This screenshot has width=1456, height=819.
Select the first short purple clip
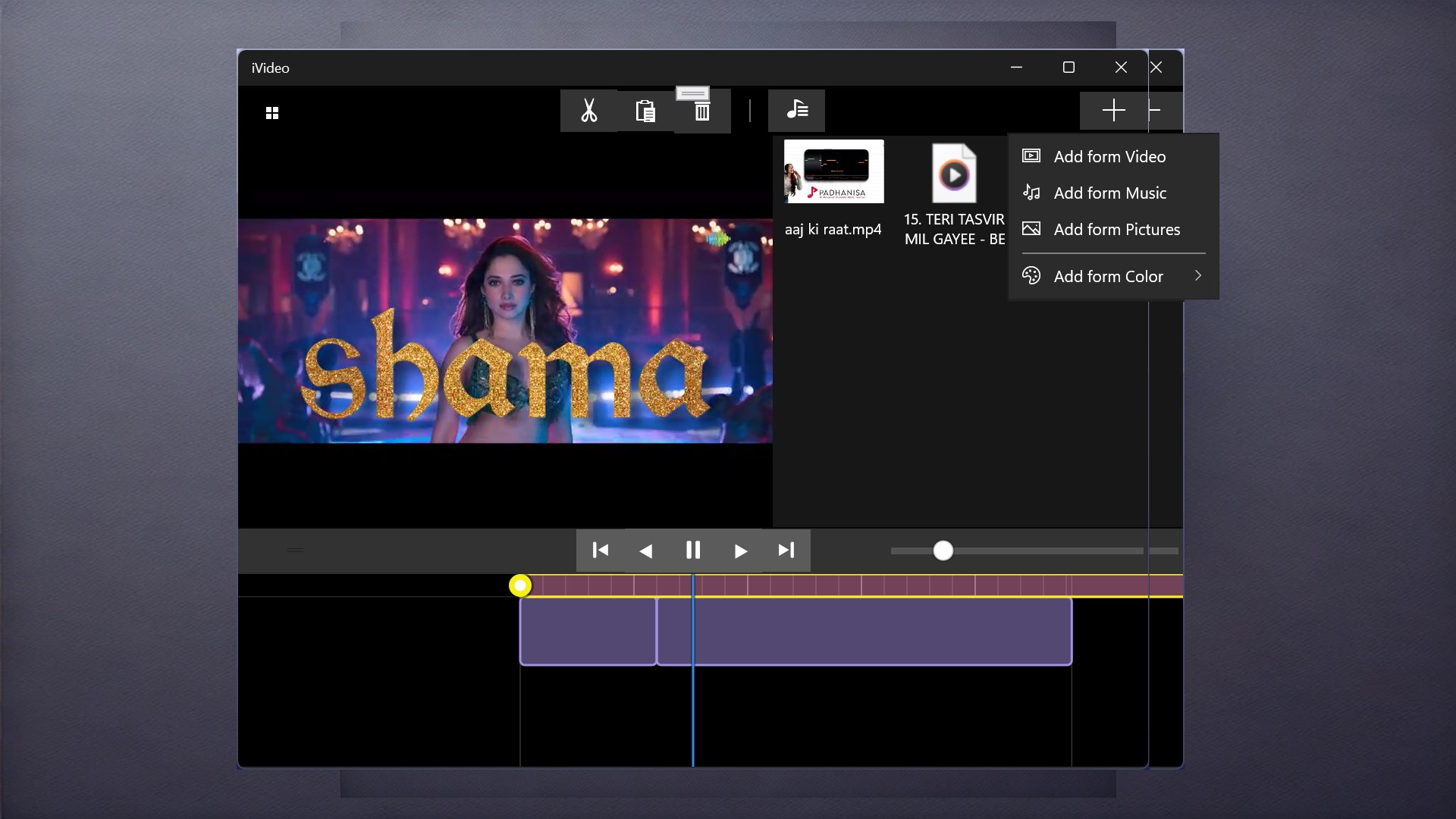point(588,631)
